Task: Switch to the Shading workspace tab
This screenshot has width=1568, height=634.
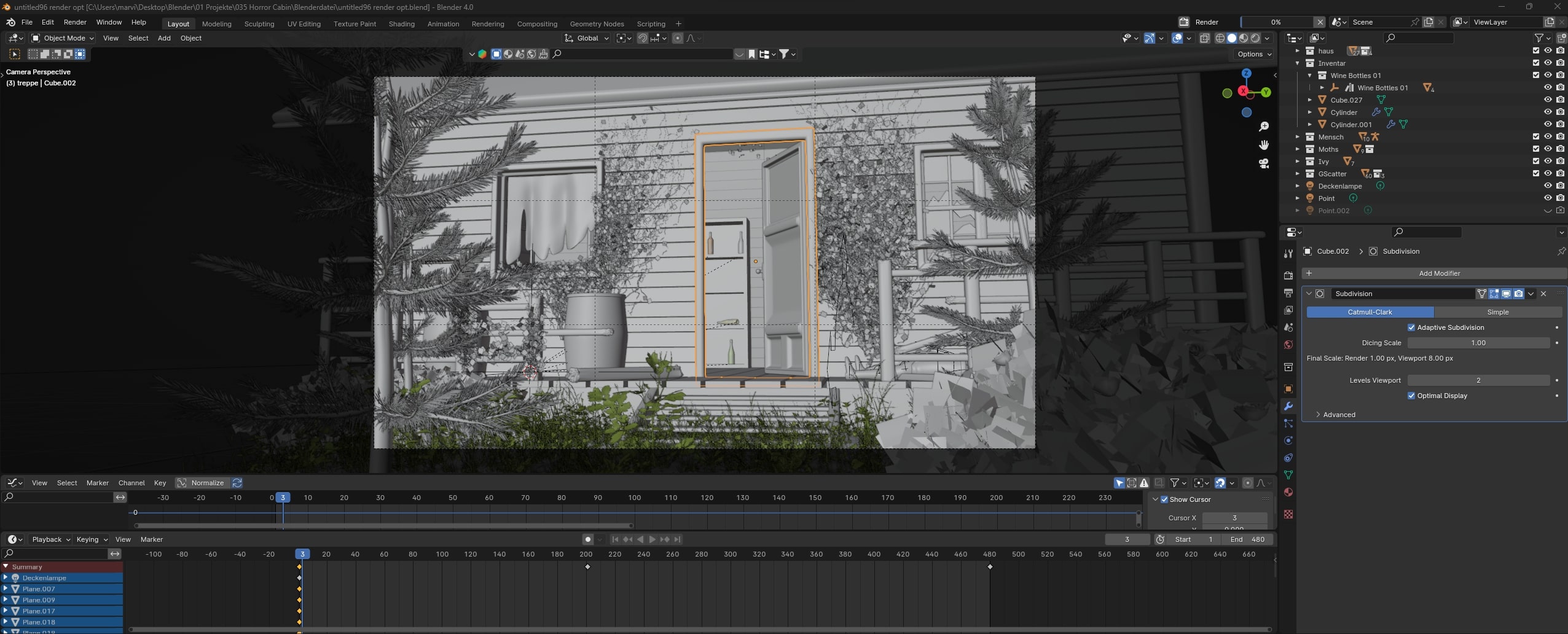Action: click(401, 24)
